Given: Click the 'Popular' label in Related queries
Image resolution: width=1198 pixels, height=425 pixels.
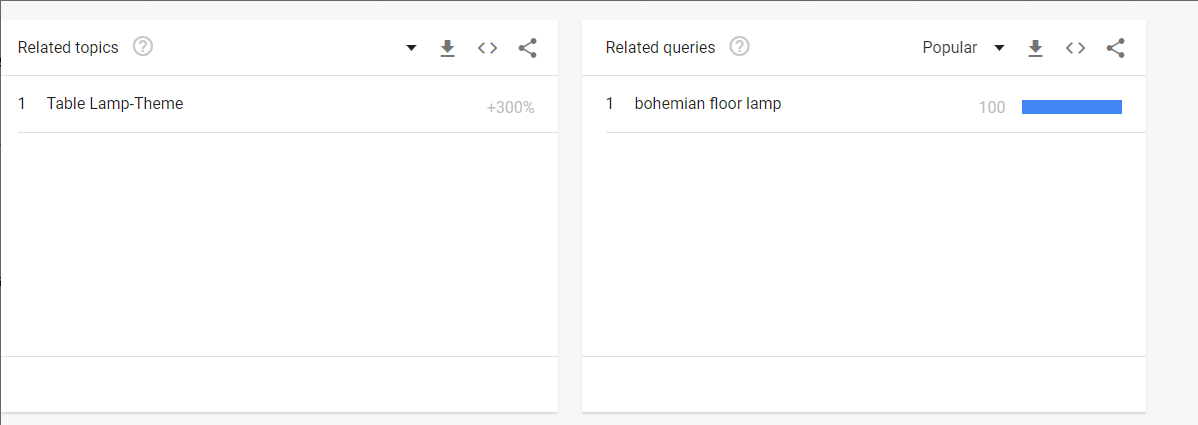Looking at the screenshot, I should tap(949, 48).
